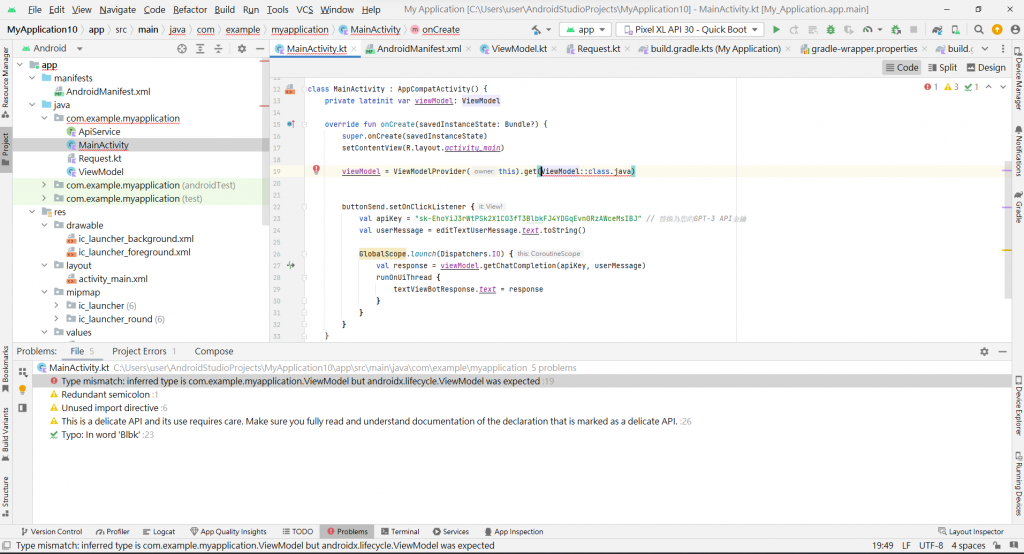
Task: Open the Pixel XL API 30 device dropdown
Action: pyautogui.click(x=690, y=29)
